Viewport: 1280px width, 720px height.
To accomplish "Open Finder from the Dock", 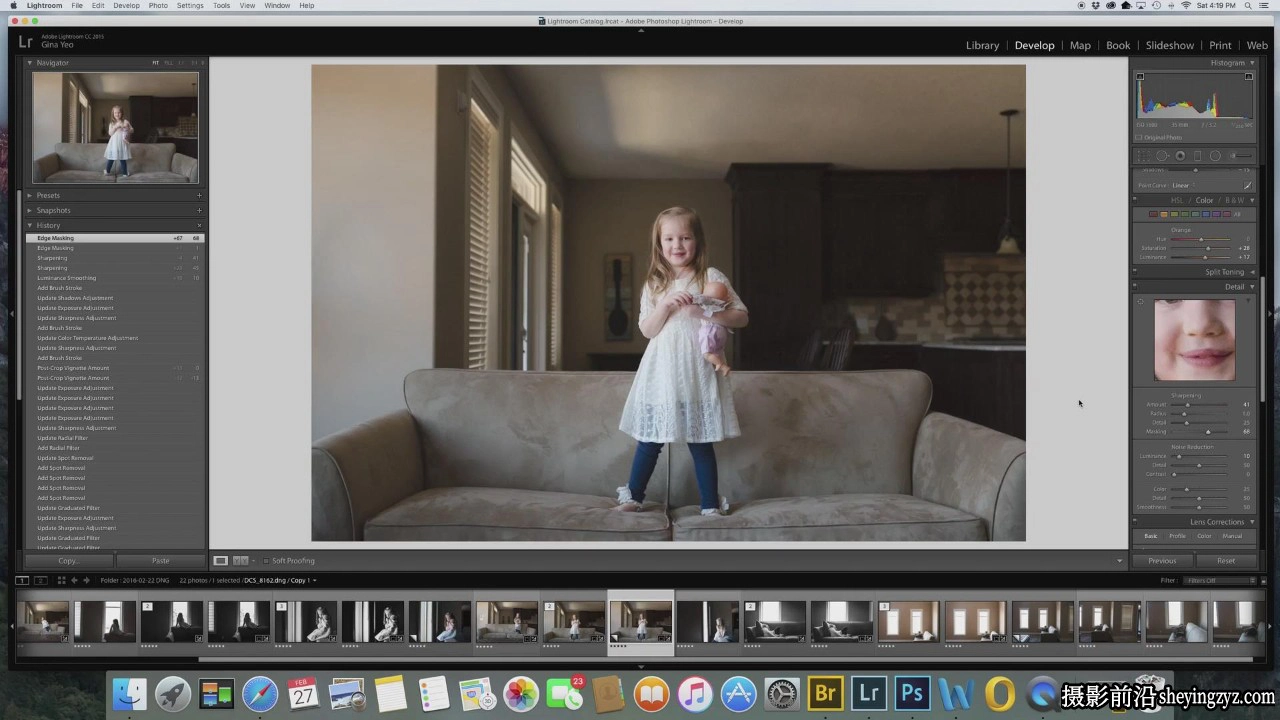I will 130,693.
